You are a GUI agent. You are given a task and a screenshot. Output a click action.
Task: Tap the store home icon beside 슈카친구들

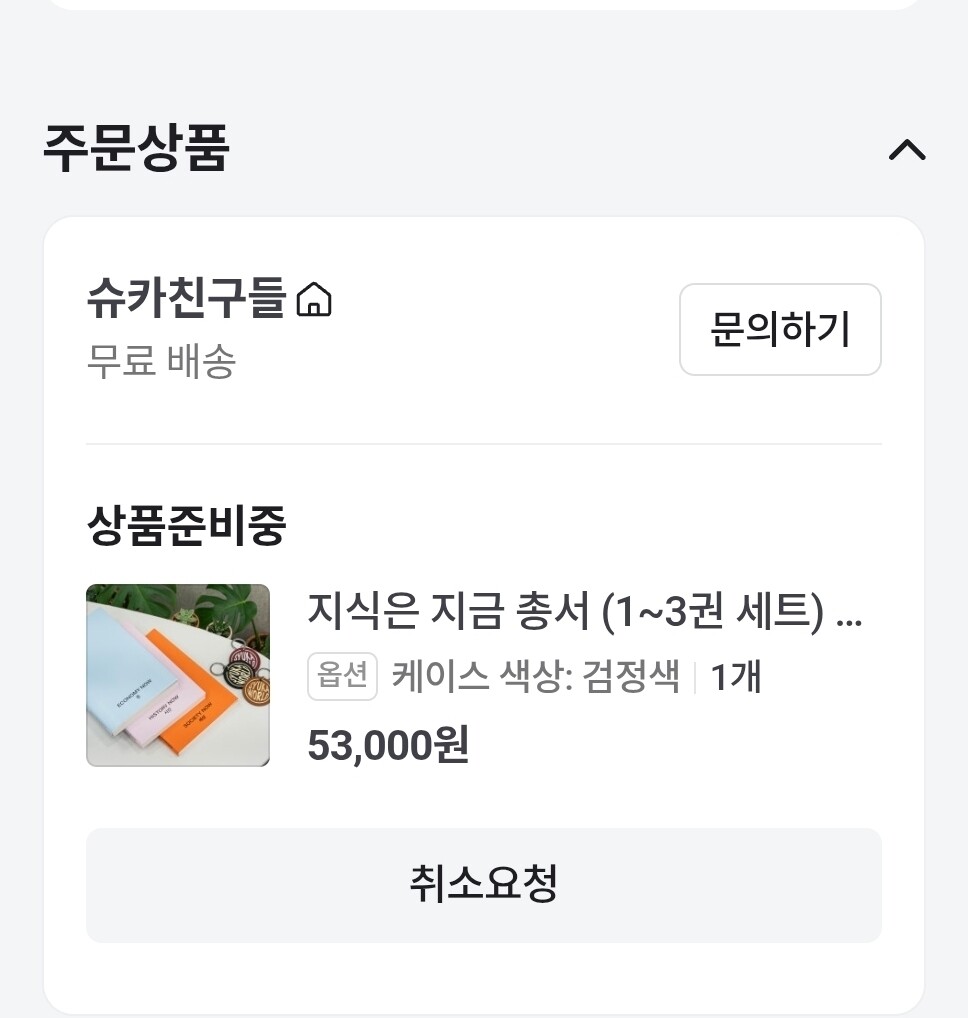tap(314, 299)
